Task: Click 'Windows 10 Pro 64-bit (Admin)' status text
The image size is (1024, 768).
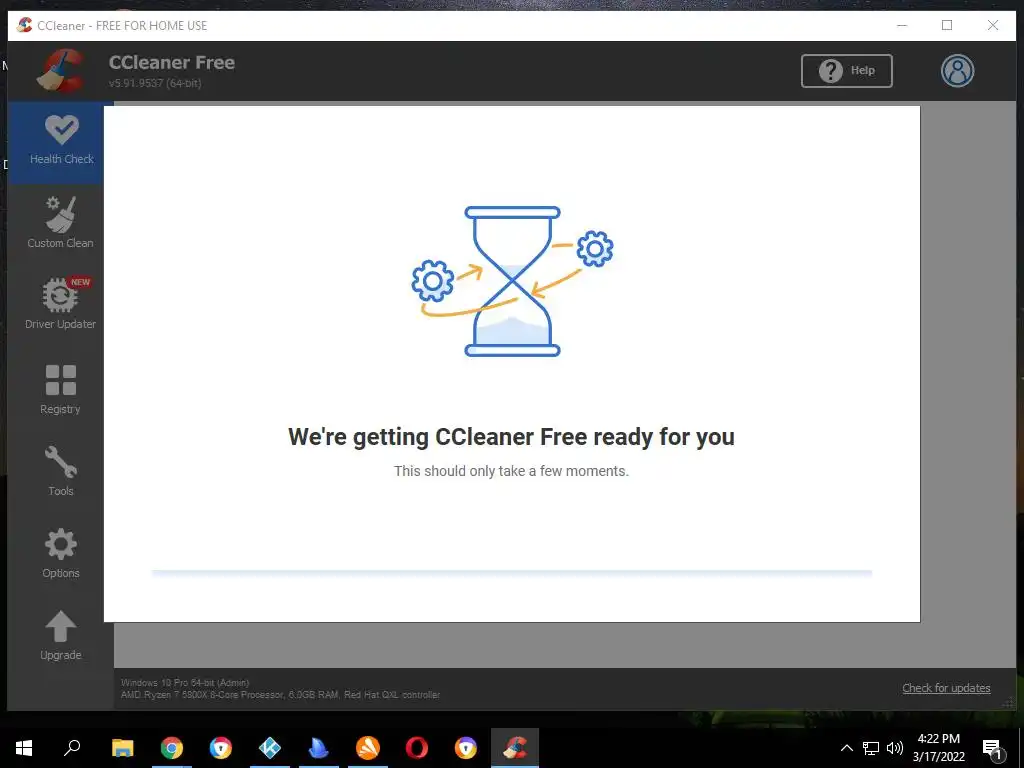Action: tap(185, 682)
